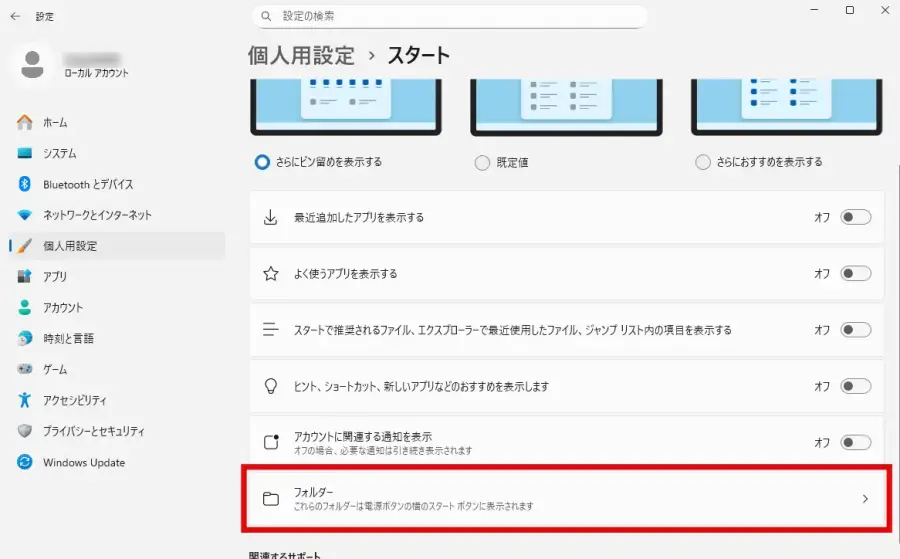
Task: Click the Bluetooth とデバイス icon
Action: click(x=25, y=184)
